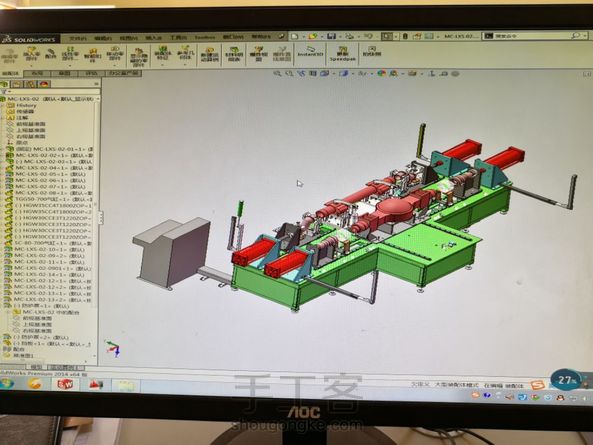Click the SolidWorks logo button
The height and width of the screenshot is (445, 593).
coord(29,39)
